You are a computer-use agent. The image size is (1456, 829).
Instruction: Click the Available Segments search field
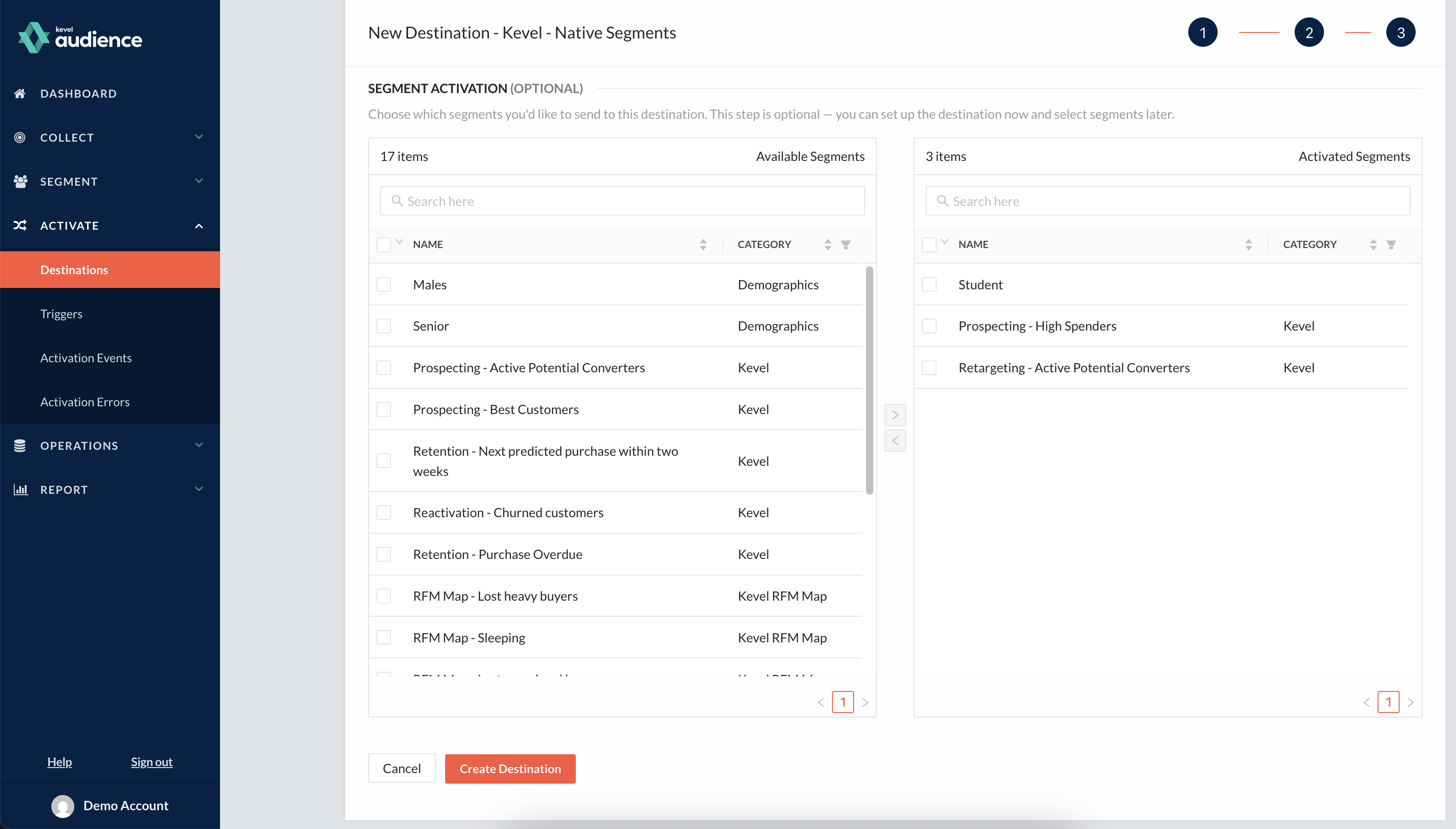(x=622, y=201)
